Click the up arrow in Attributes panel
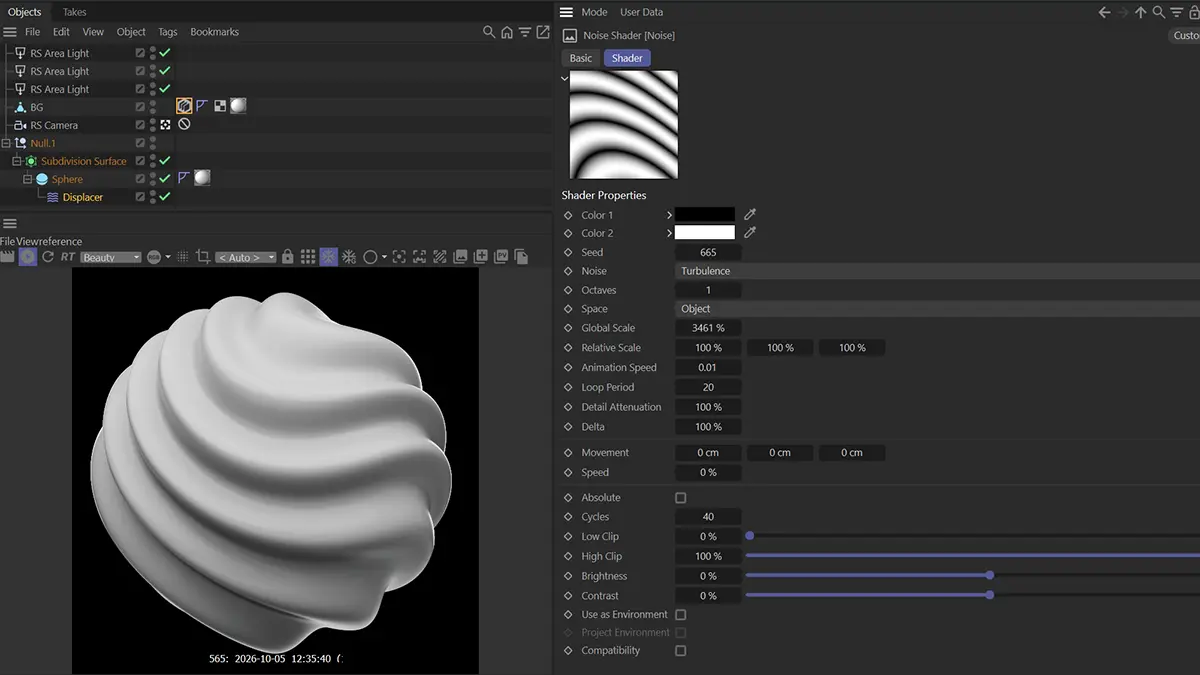 point(1140,12)
